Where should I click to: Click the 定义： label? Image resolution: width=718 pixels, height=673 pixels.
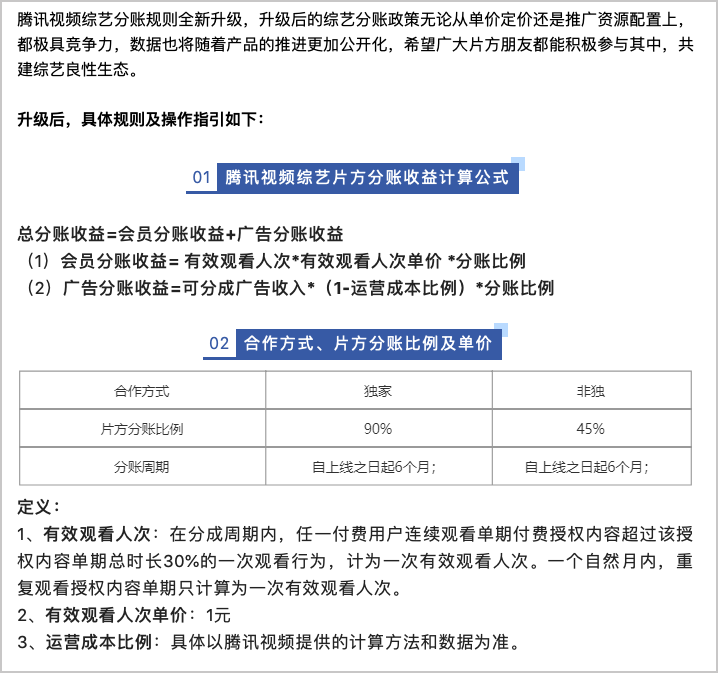pos(39,507)
